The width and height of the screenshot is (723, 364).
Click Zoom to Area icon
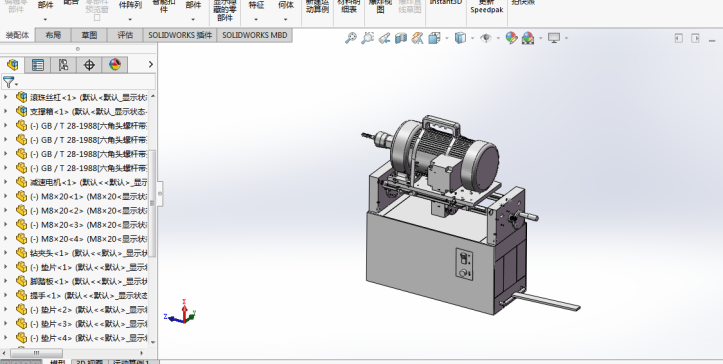367,38
